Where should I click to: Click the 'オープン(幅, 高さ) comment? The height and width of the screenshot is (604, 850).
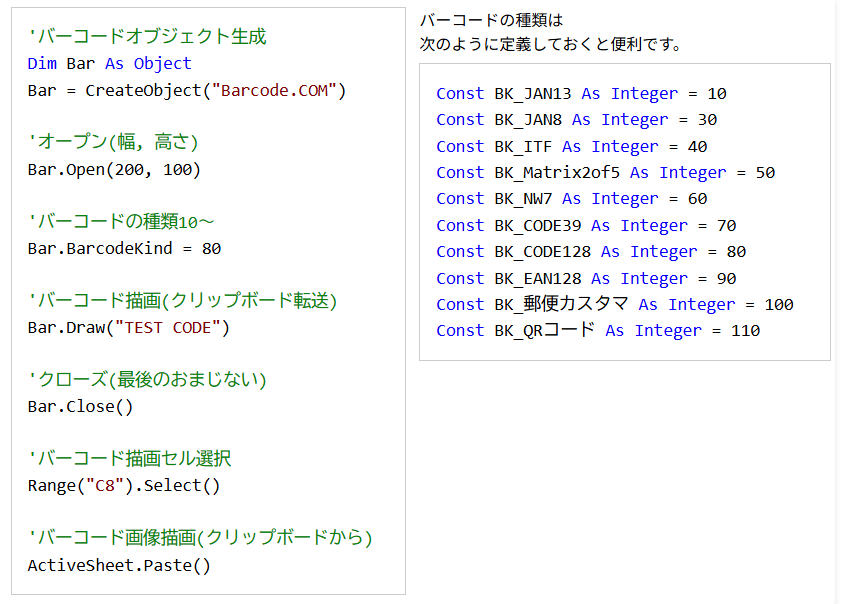(x=113, y=142)
